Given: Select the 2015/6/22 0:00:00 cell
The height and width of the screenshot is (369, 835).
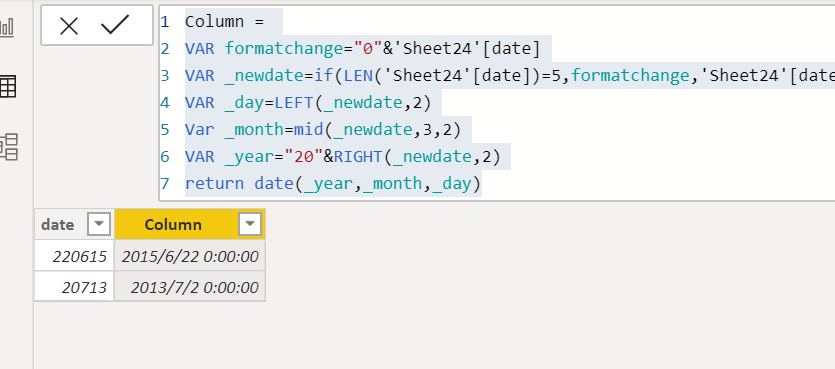Looking at the screenshot, I should [190, 256].
